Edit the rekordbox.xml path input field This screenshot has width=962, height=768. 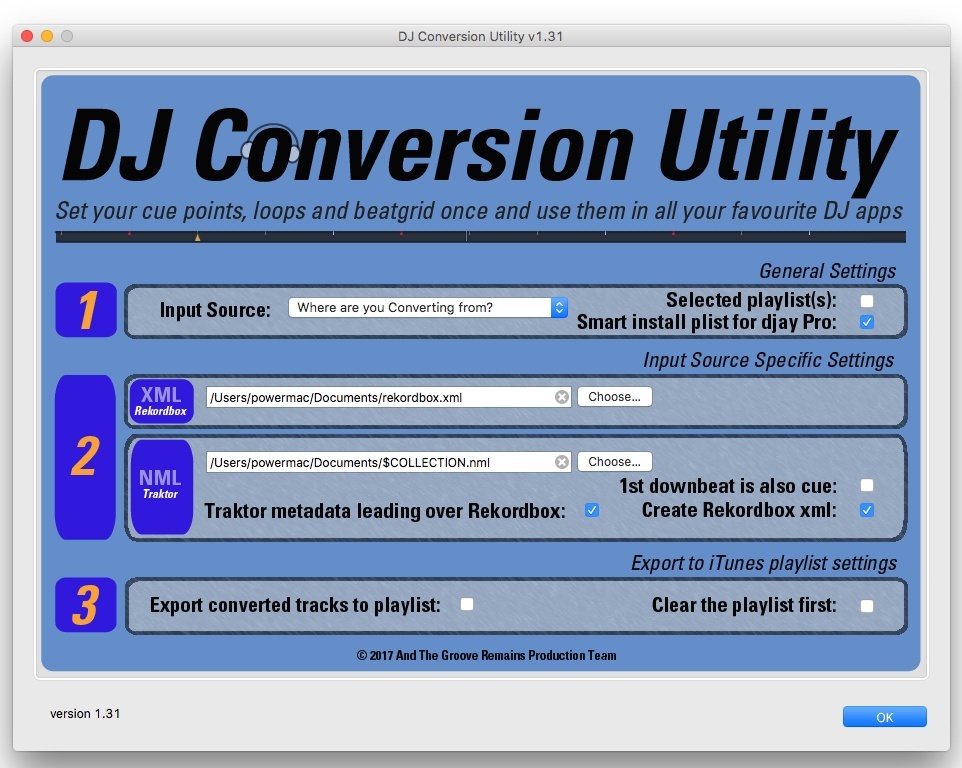click(x=388, y=397)
